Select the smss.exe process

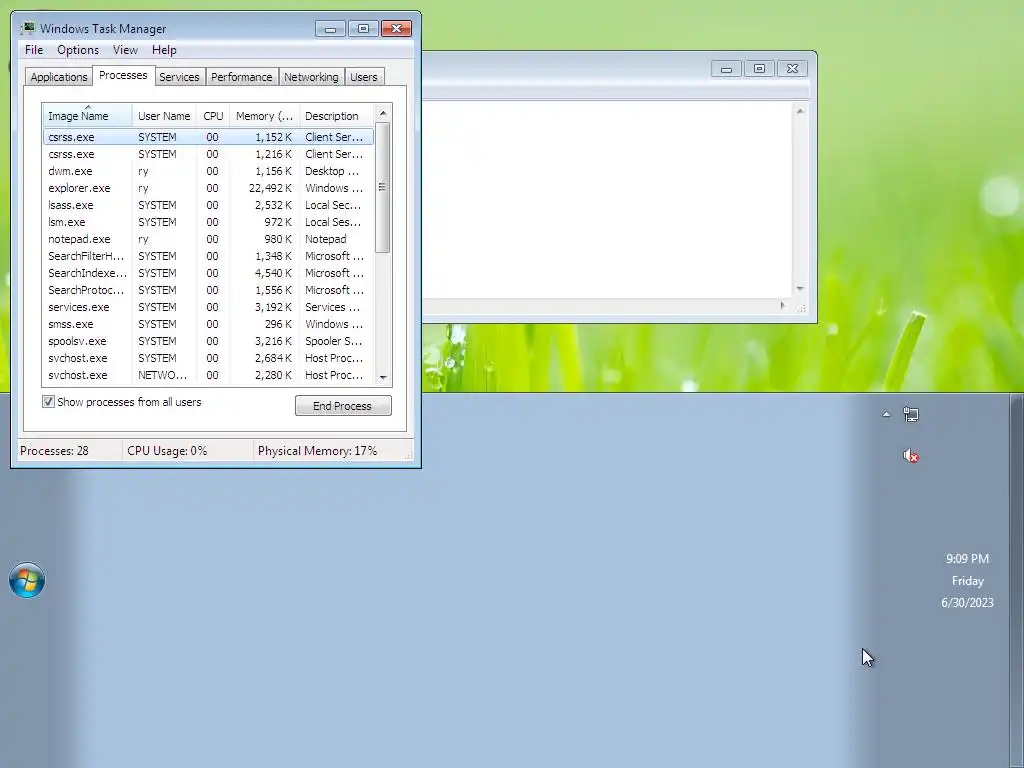point(208,324)
